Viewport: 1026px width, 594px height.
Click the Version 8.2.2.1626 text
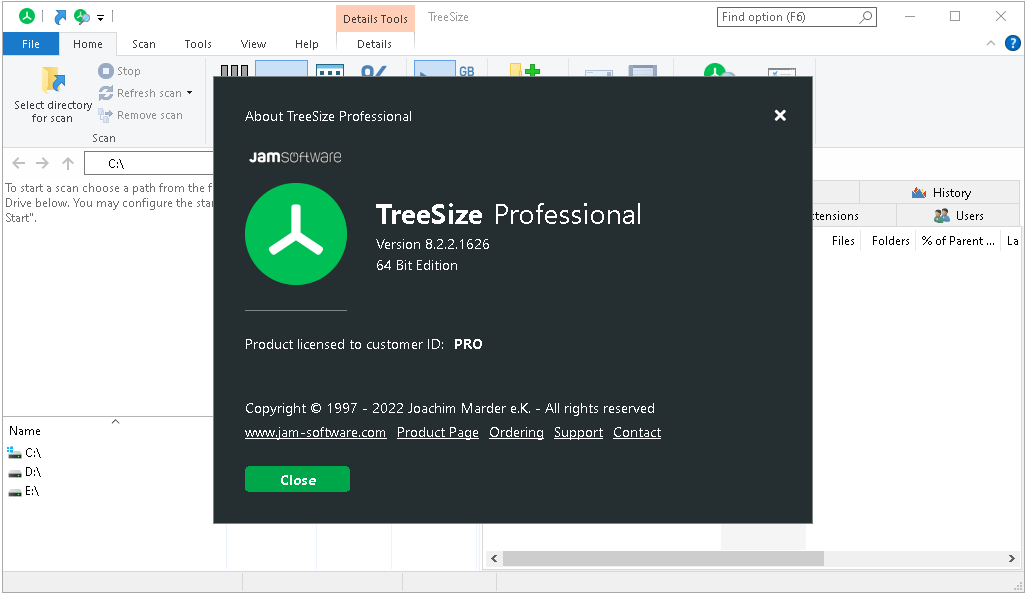click(433, 244)
